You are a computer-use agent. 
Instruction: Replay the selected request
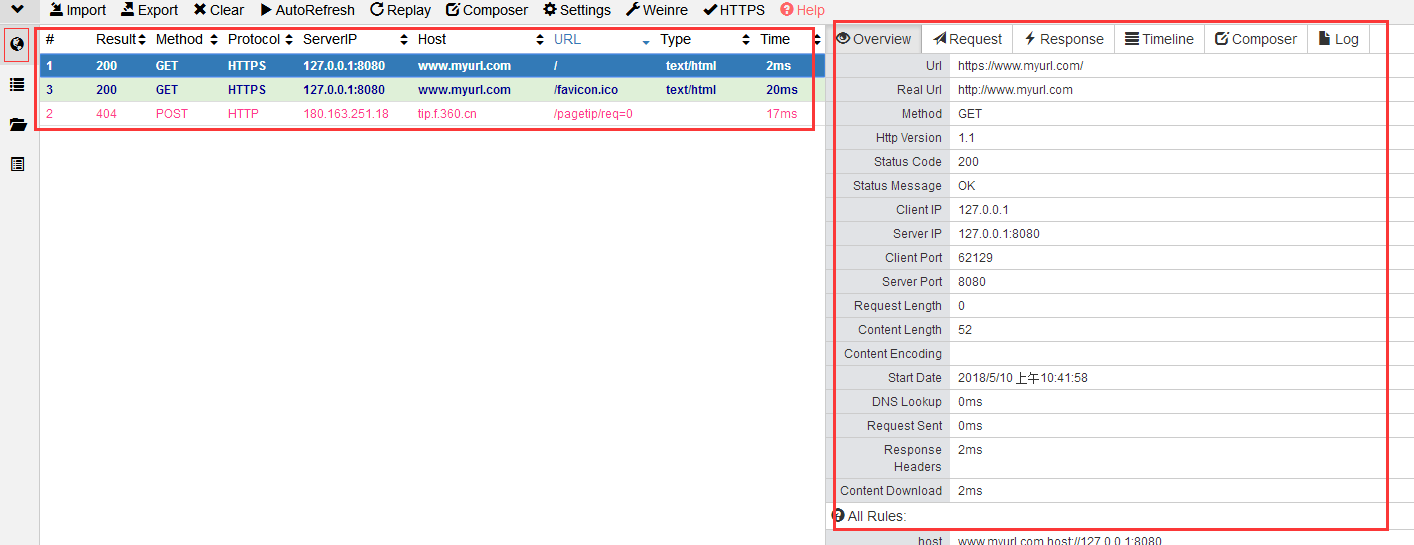pos(400,10)
